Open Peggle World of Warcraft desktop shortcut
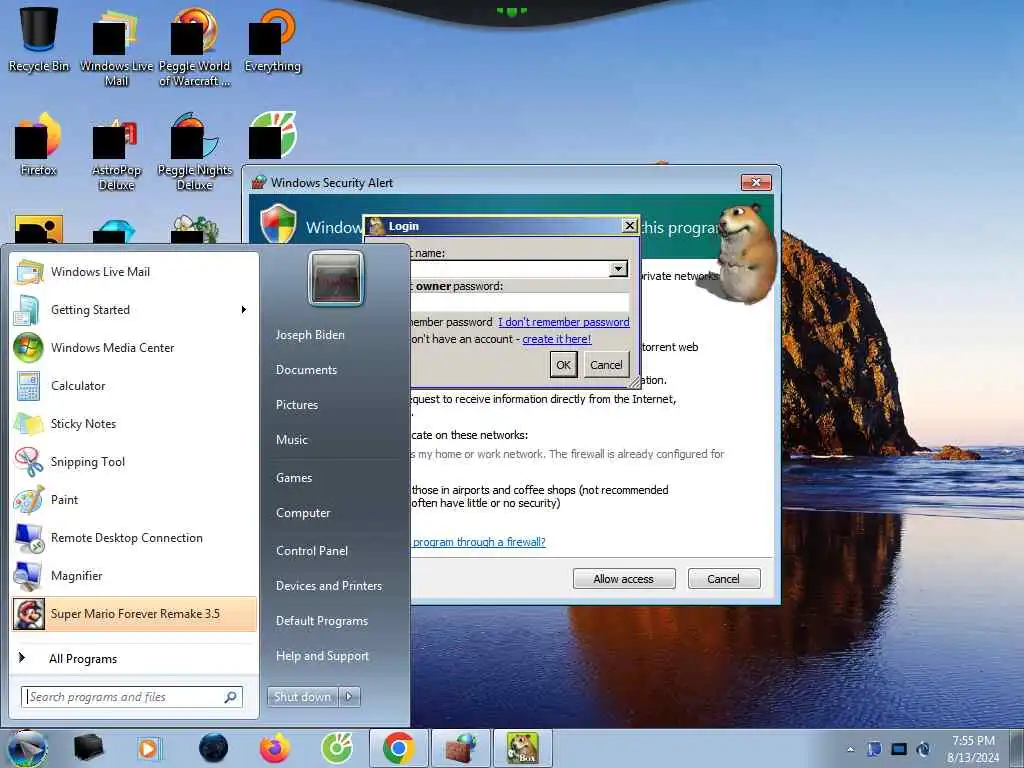This screenshot has height=768, width=1024. (x=195, y=47)
